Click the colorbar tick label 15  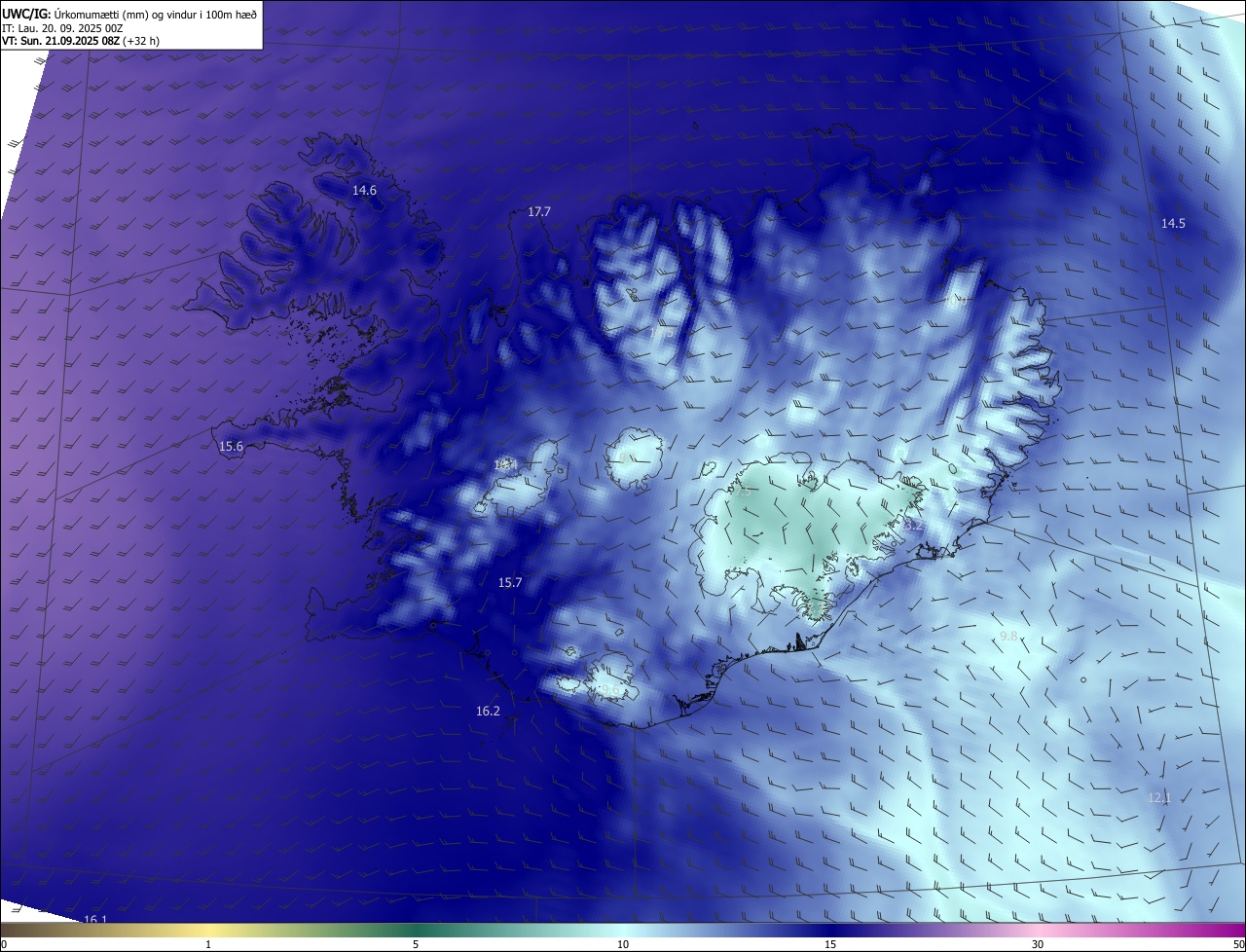pyautogui.click(x=830, y=944)
